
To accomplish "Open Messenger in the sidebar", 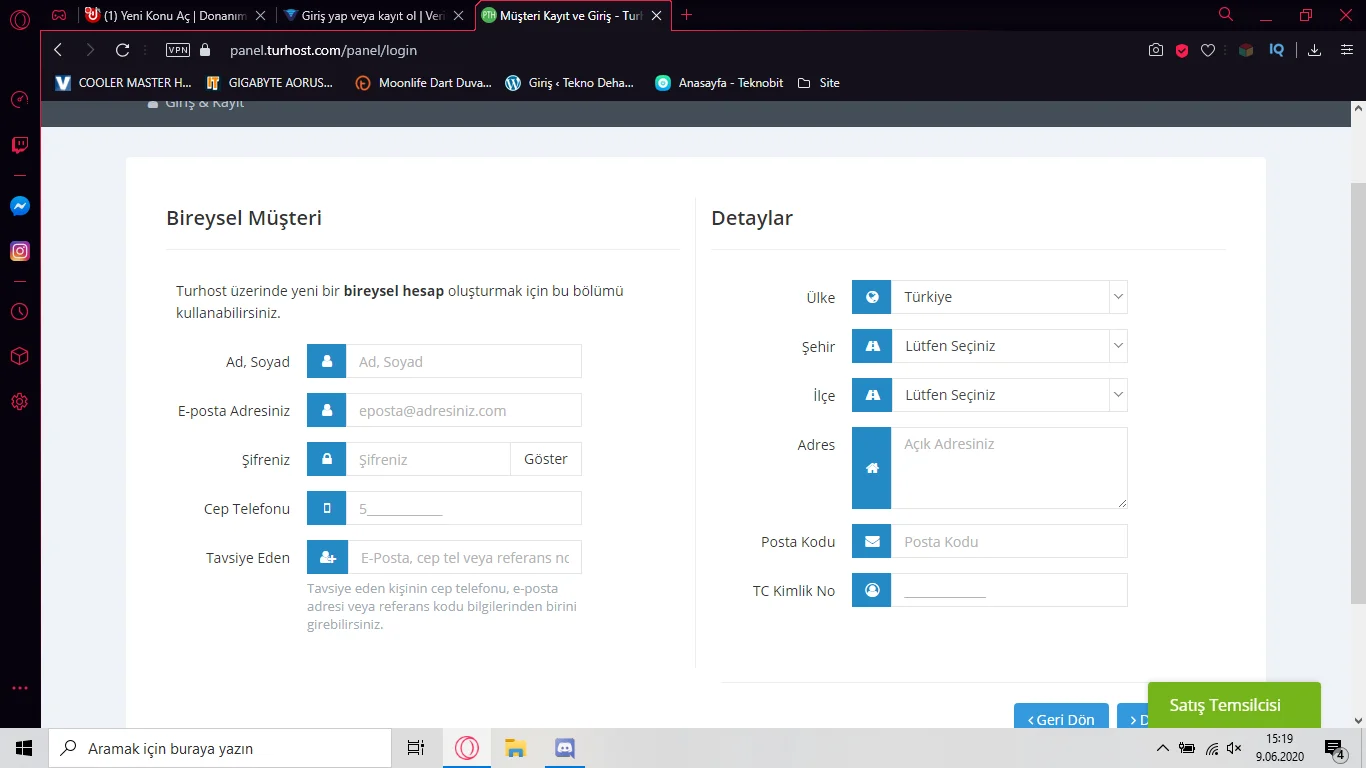I will [20, 206].
